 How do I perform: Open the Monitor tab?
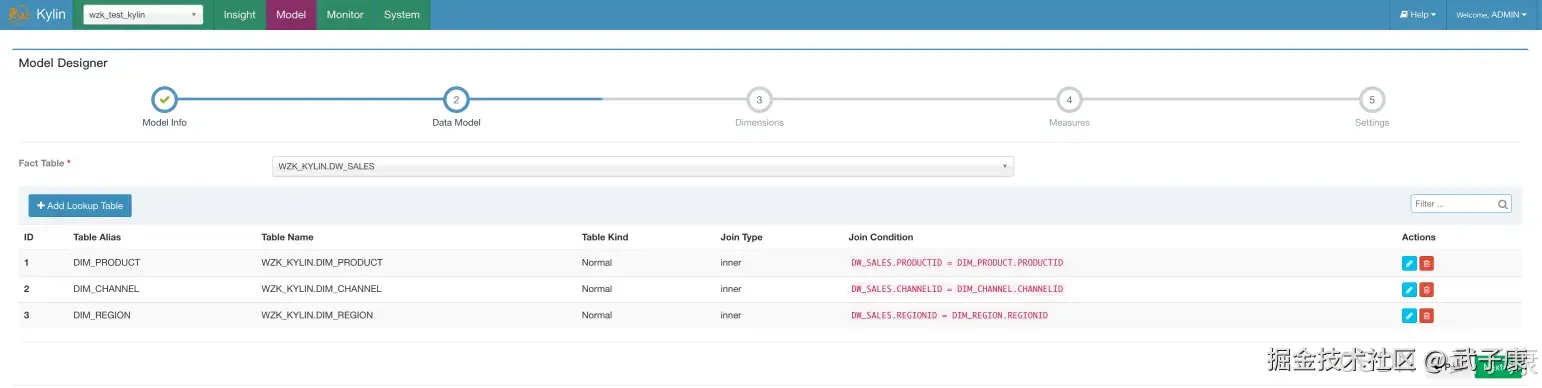pyautogui.click(x=345, y=15)
